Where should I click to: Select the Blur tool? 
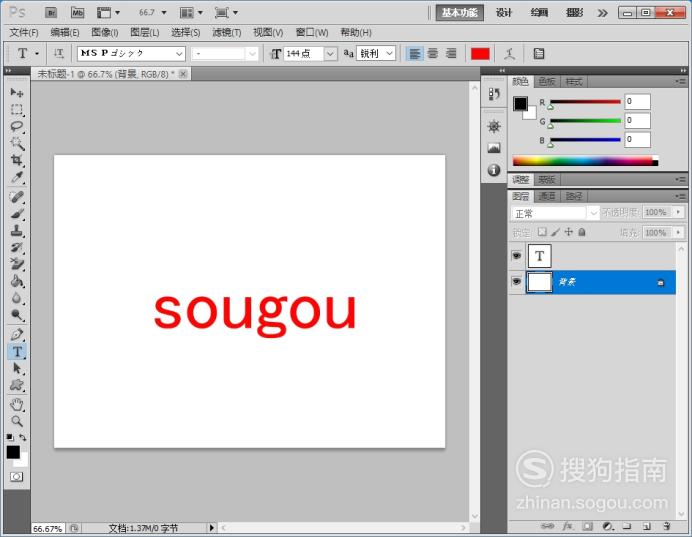(x=17, y=298)
